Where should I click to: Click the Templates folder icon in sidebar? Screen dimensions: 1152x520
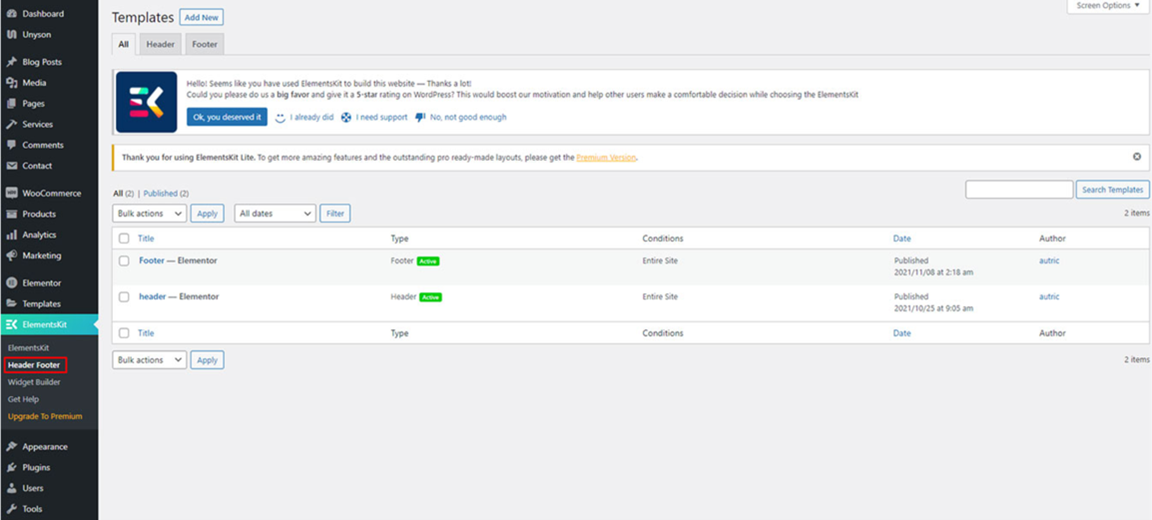11,303
